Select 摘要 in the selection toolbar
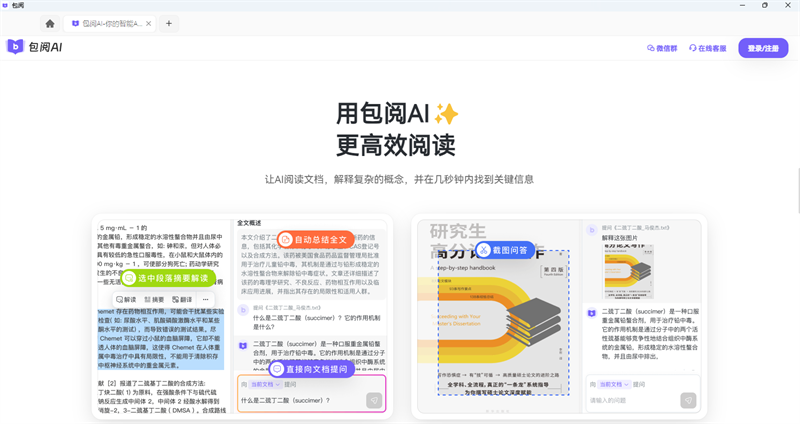Viewport: 800px width, 424px height. (154, 300)
